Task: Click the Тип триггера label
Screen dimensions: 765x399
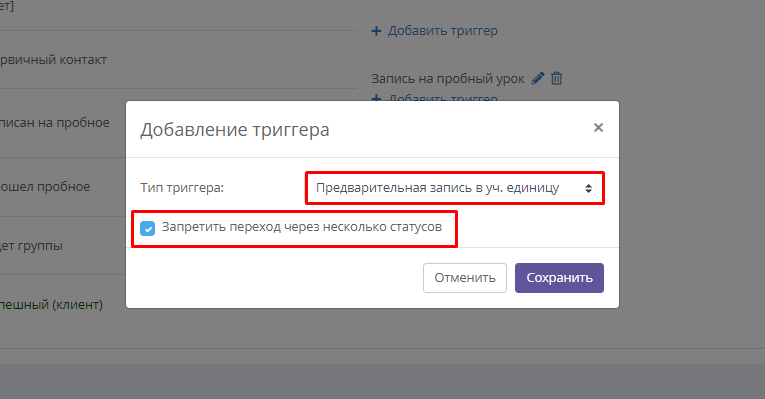Action: coord(182,188)
